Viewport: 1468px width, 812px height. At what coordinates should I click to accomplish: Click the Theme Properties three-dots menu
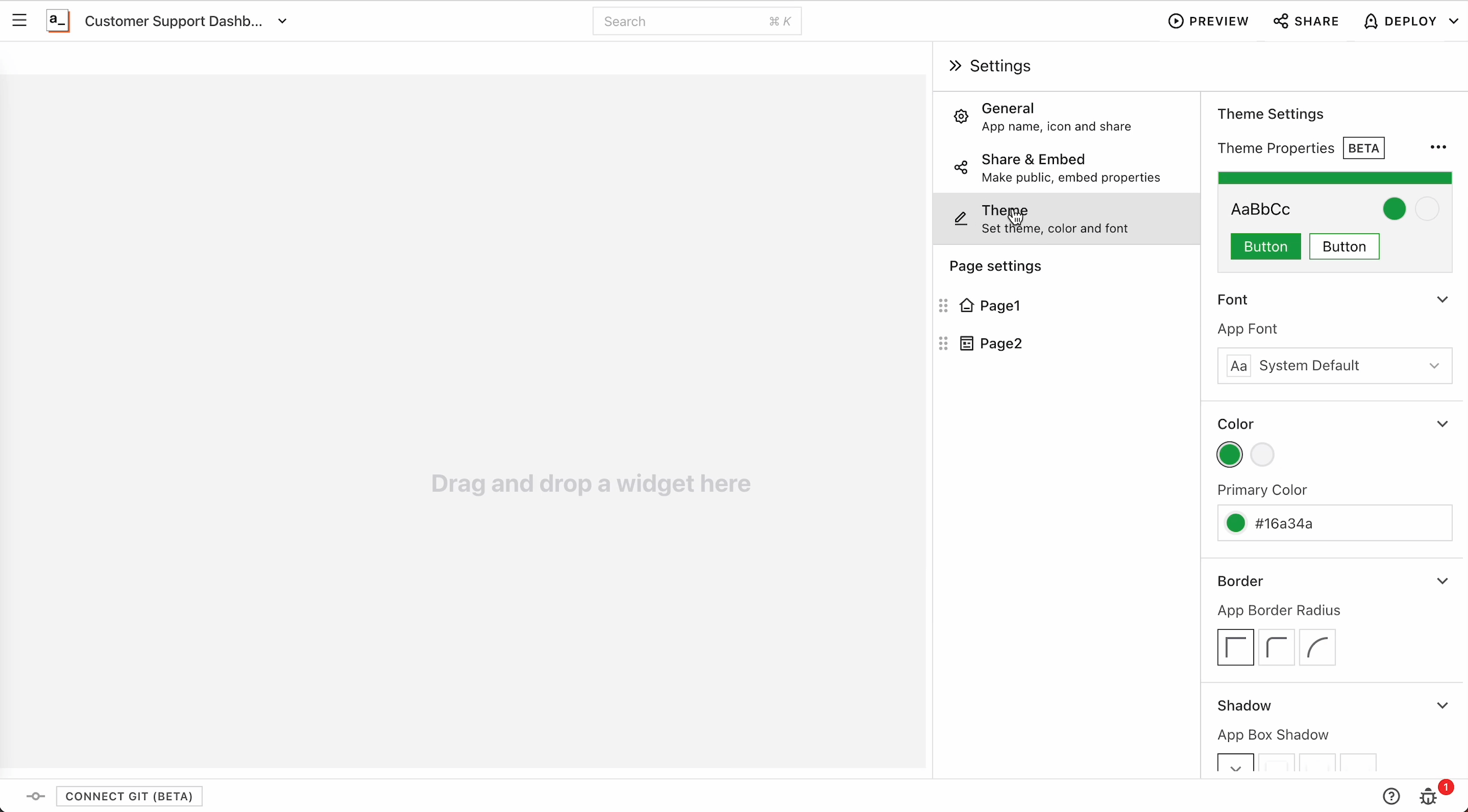1438,148
